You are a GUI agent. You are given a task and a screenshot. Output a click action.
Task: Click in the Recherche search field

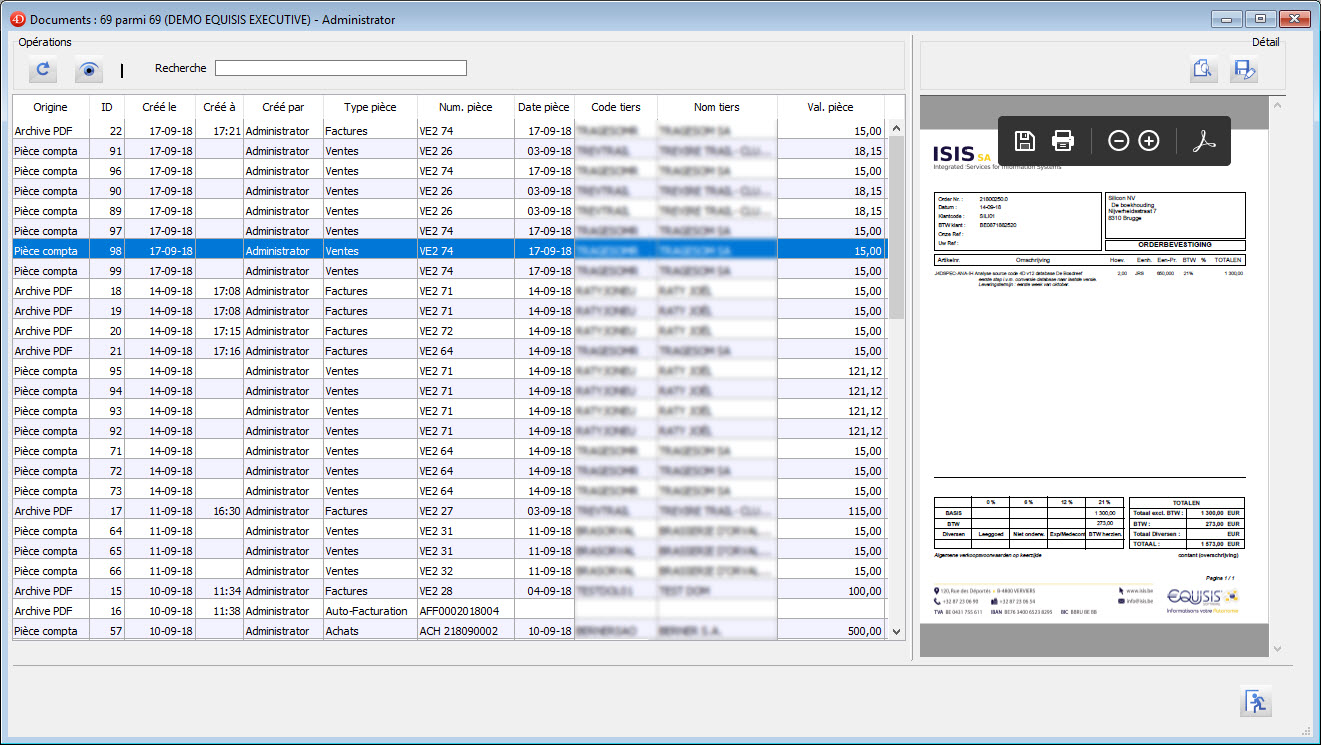tap(340, 68)
